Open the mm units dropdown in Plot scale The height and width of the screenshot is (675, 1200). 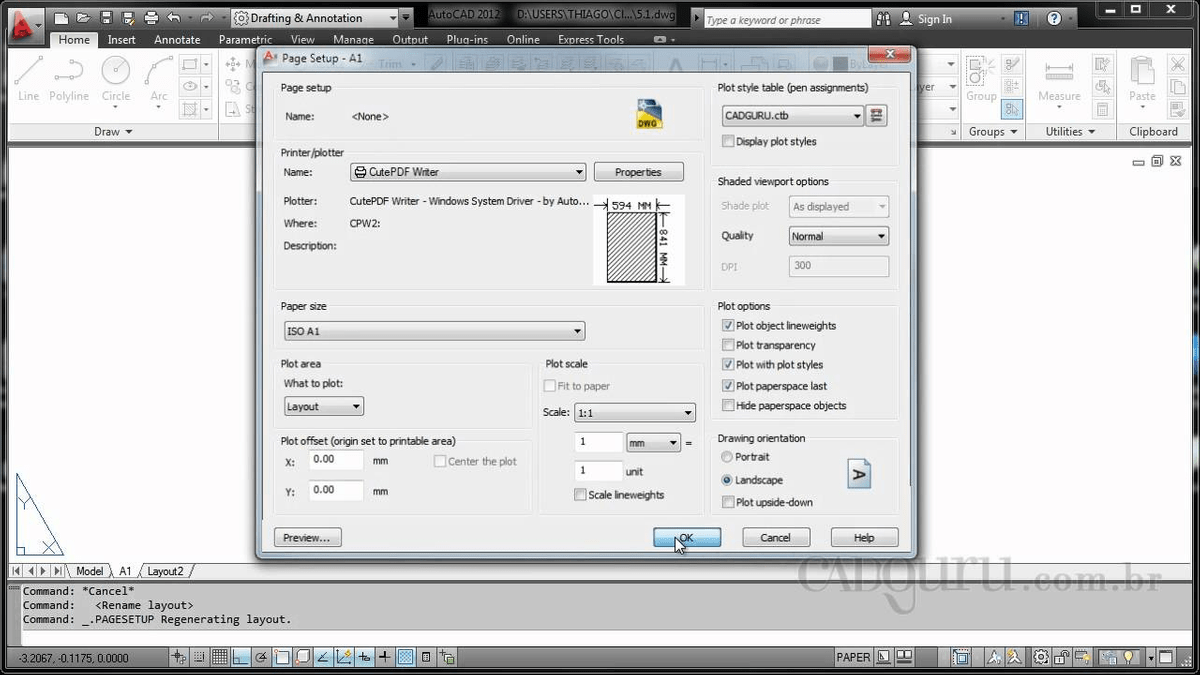tap(653, 442)
